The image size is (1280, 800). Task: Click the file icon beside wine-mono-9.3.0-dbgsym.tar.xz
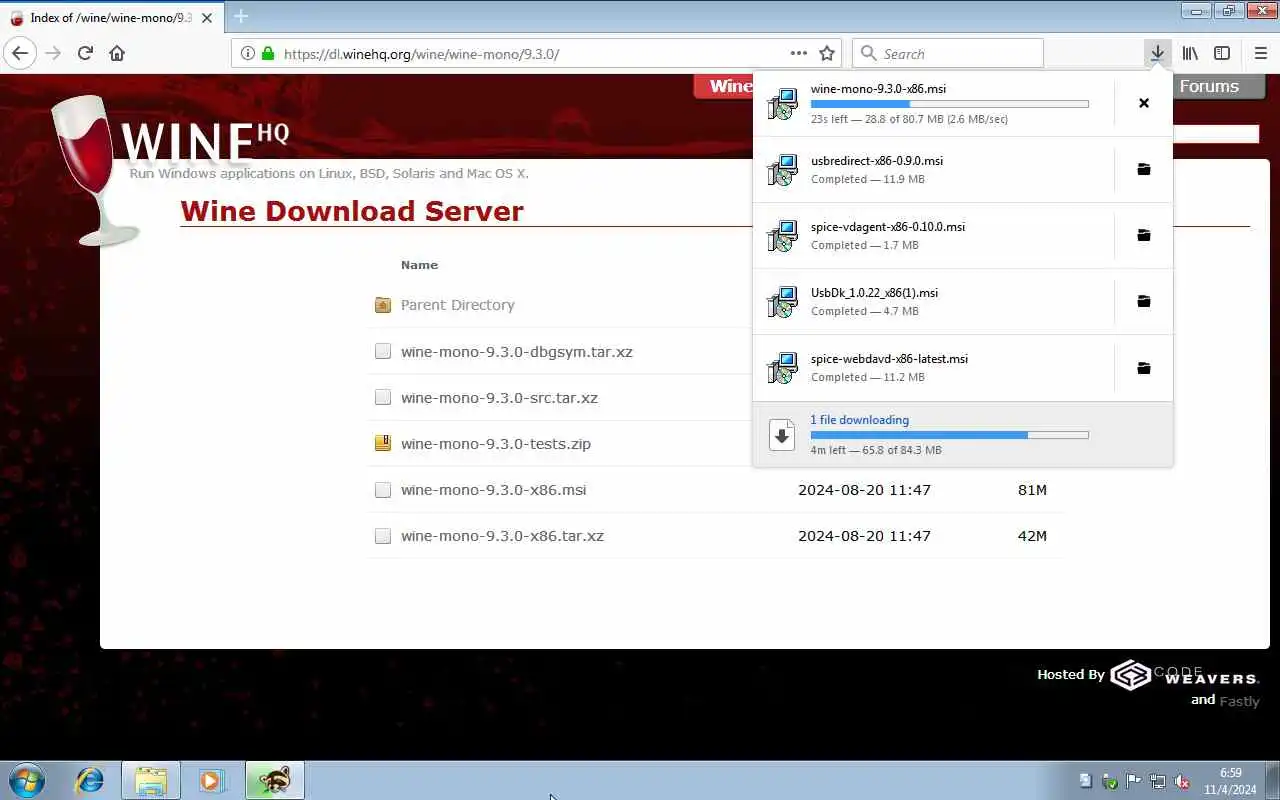382,351
